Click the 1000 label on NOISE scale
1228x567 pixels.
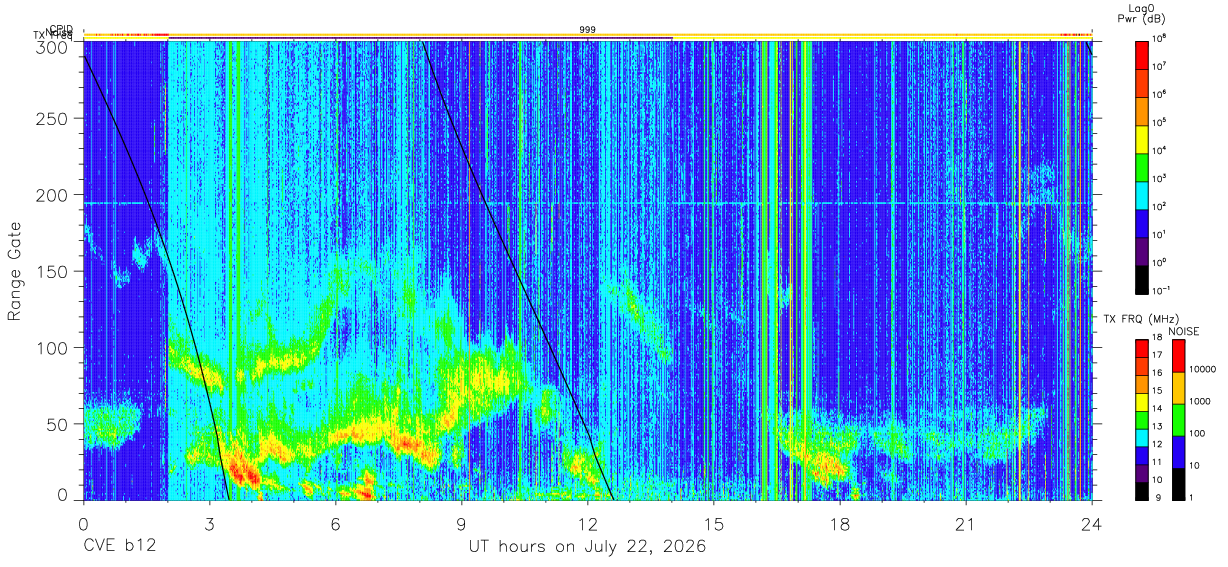tap(1201, 402)
